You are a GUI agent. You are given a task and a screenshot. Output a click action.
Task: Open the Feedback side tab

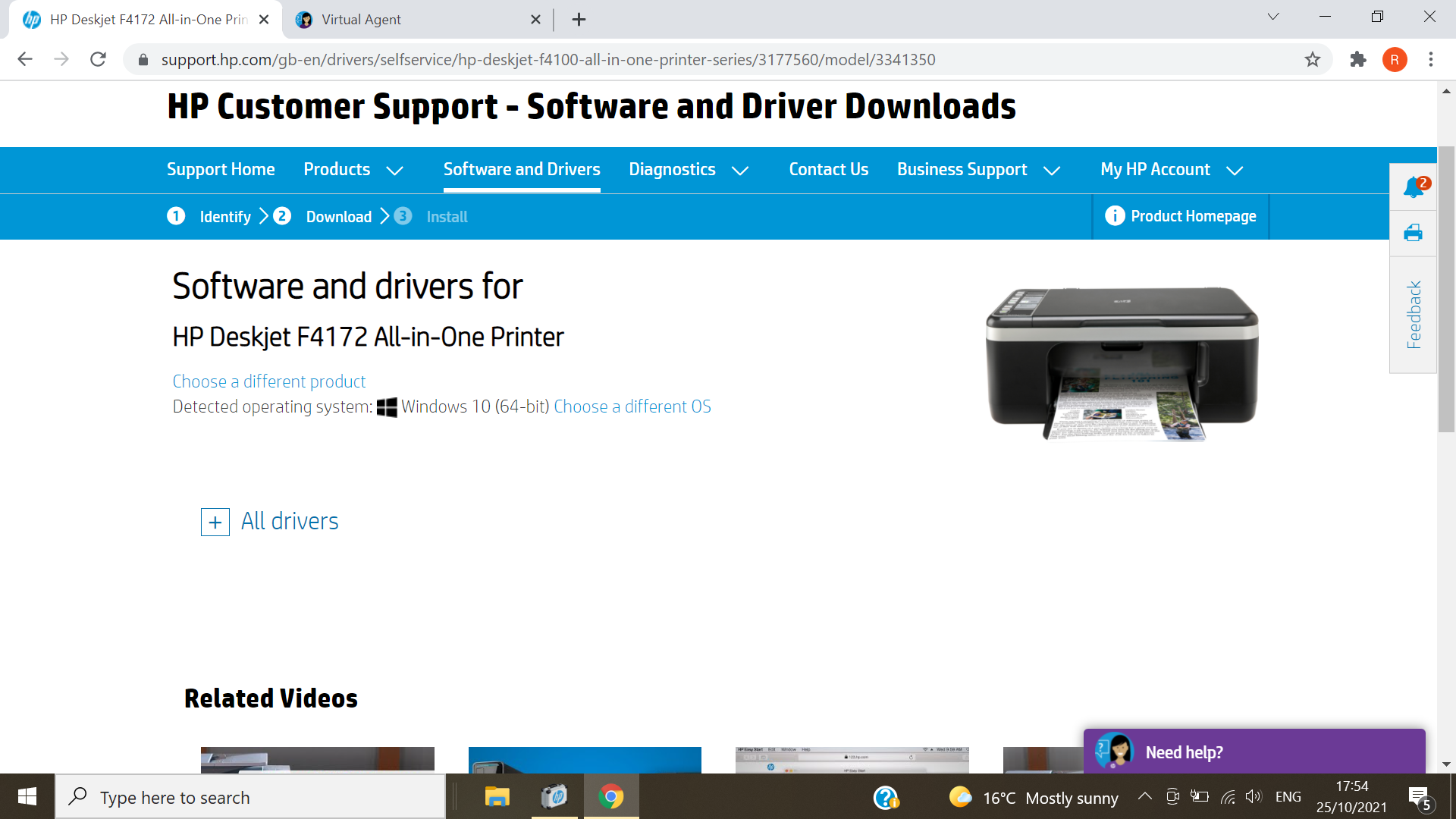coord(1414,315)
